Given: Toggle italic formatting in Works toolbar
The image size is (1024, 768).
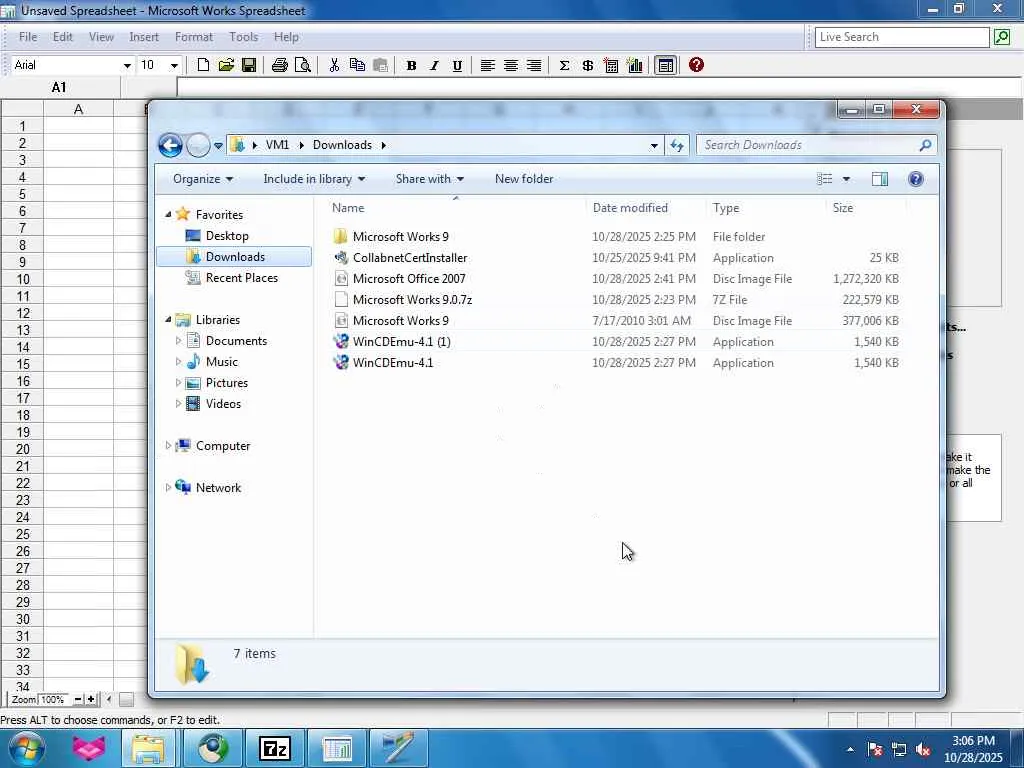Looking at the screenshot, I should tap(434, 65).
